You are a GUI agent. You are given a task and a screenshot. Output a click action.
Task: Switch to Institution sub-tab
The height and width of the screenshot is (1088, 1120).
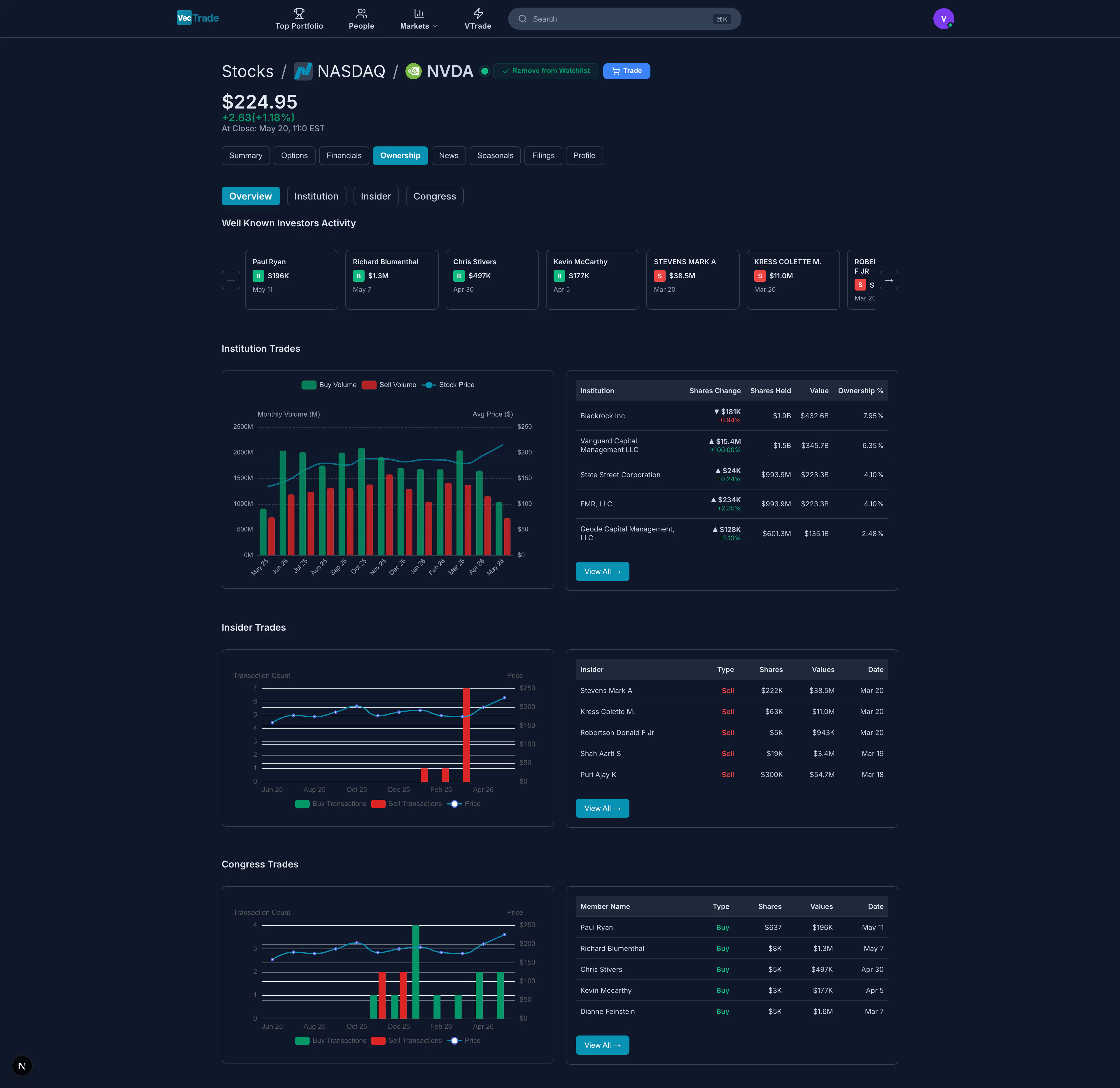coord(316,196)
